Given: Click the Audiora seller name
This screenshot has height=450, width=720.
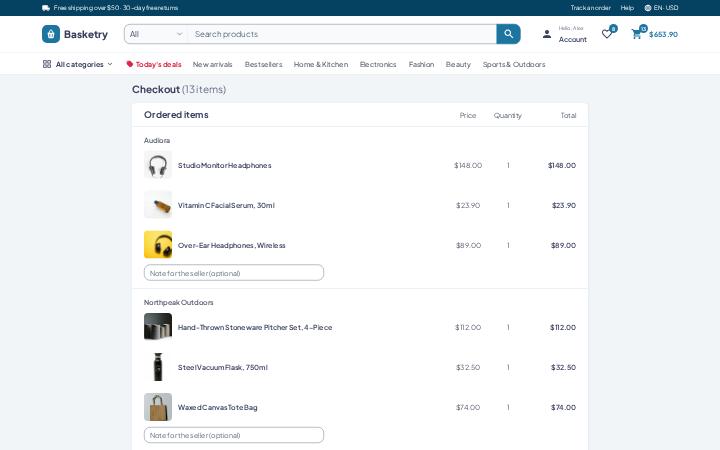Looking at the screenshot, I should point(157,141).
